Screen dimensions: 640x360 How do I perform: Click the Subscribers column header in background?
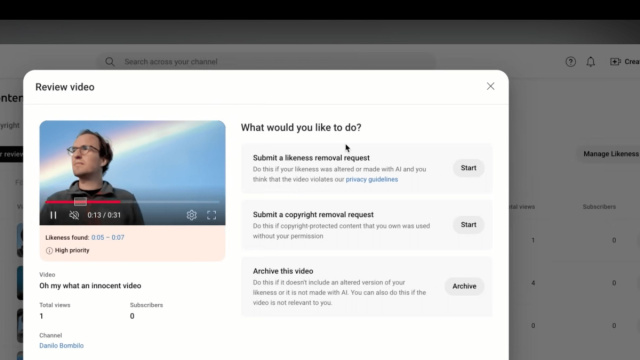[x=599, y=207]
